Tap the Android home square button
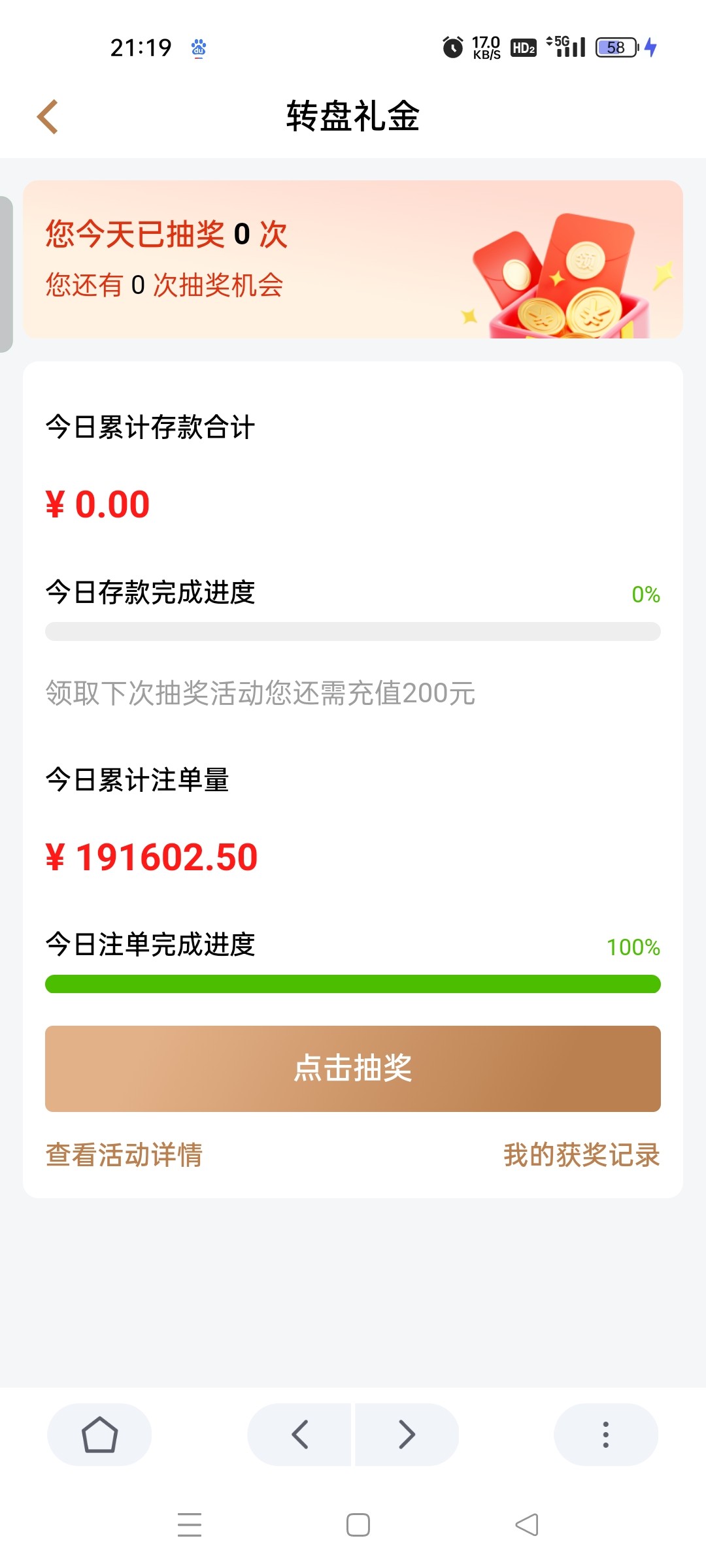The image size is (706, 1568). click(x=358, y=1524)
